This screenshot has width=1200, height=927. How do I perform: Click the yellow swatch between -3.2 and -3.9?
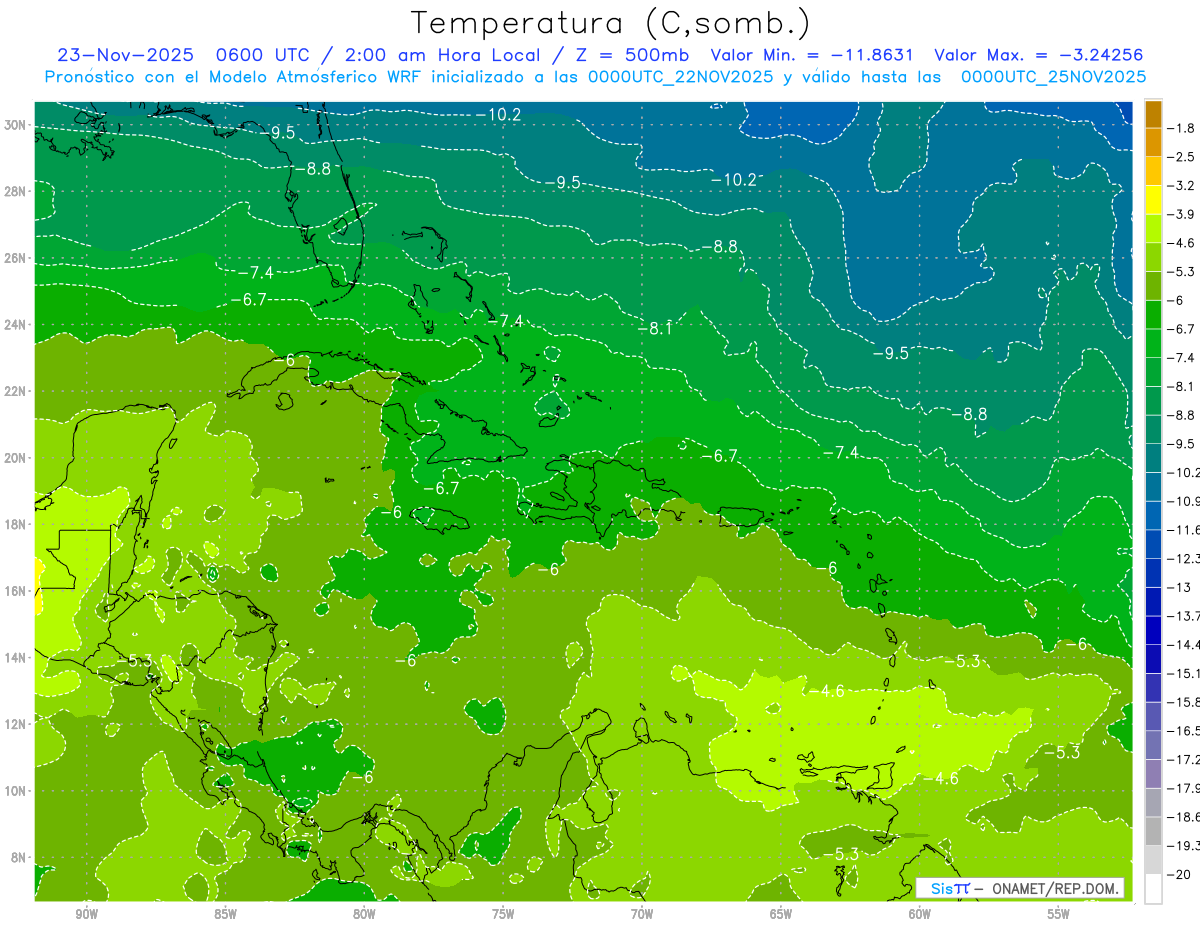[1153, 200]
